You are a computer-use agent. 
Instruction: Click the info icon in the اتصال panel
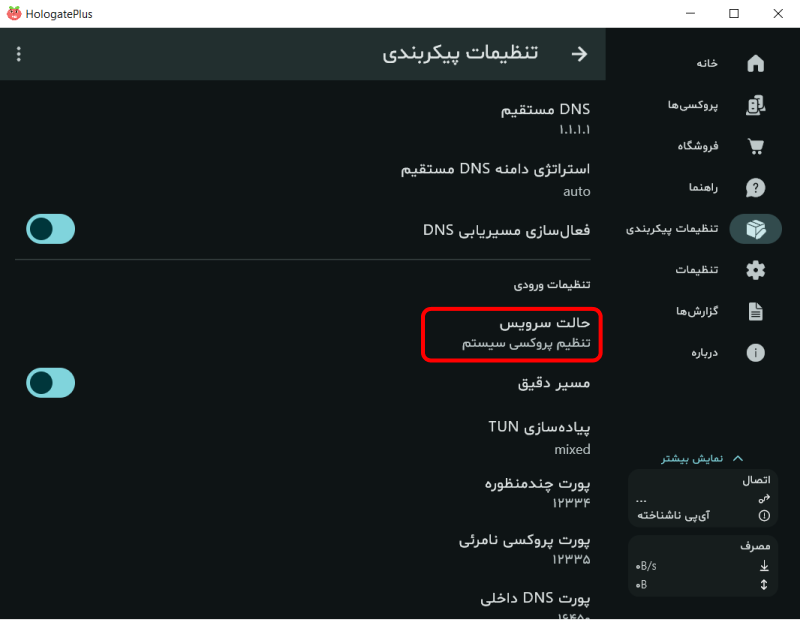[x=763, y=515]
